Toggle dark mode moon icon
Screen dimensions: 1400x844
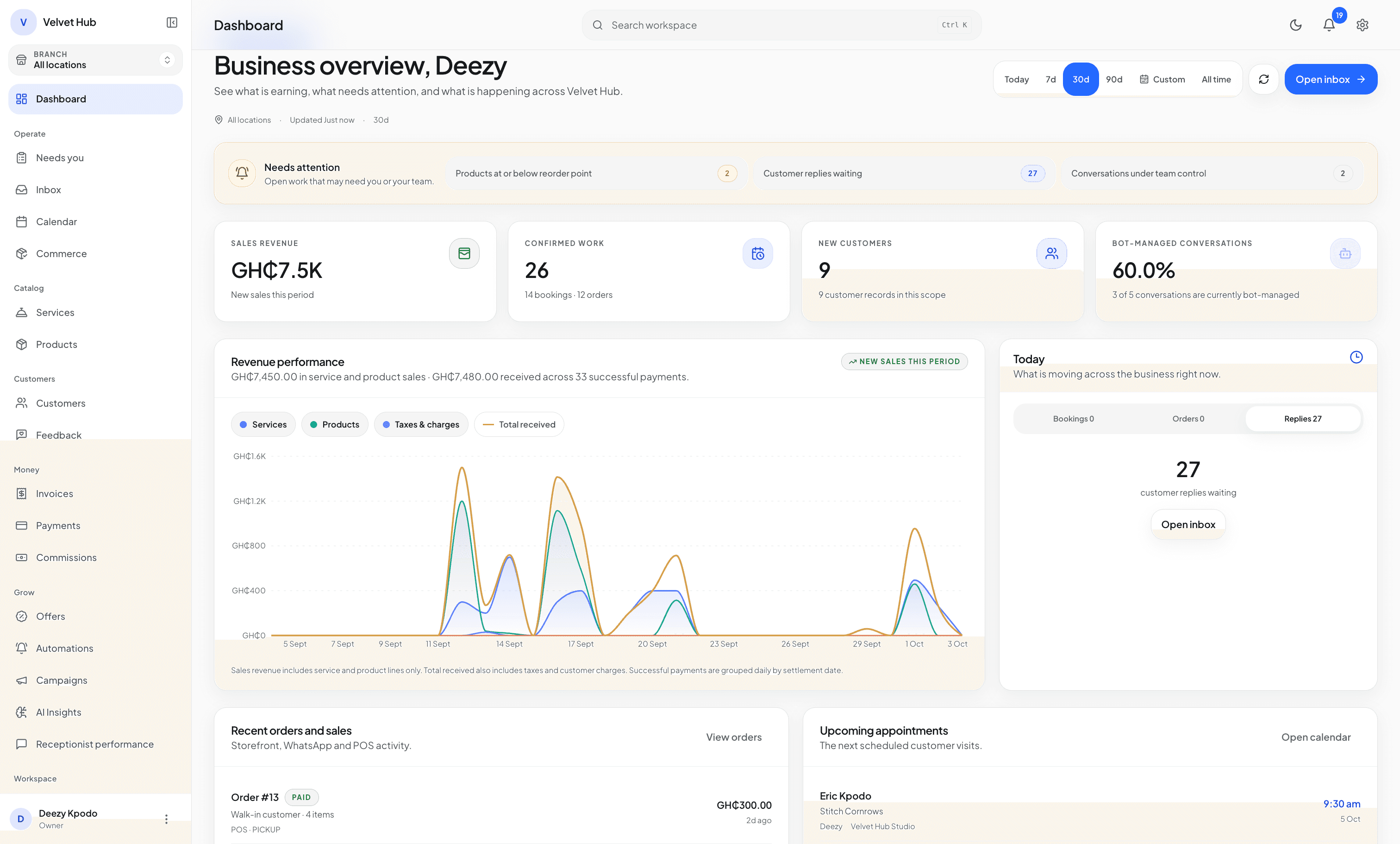(x=1295, y=25)
